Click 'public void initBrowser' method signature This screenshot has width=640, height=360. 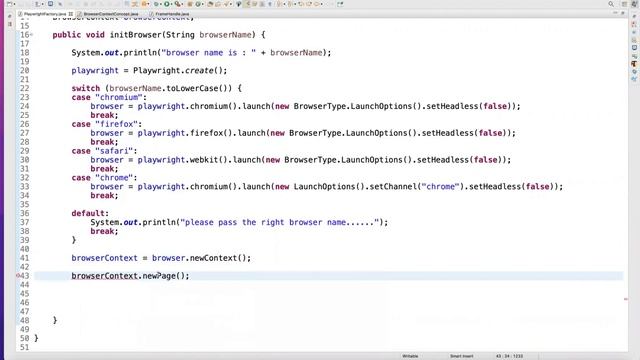pyautogui.click(x=159, y=35)
